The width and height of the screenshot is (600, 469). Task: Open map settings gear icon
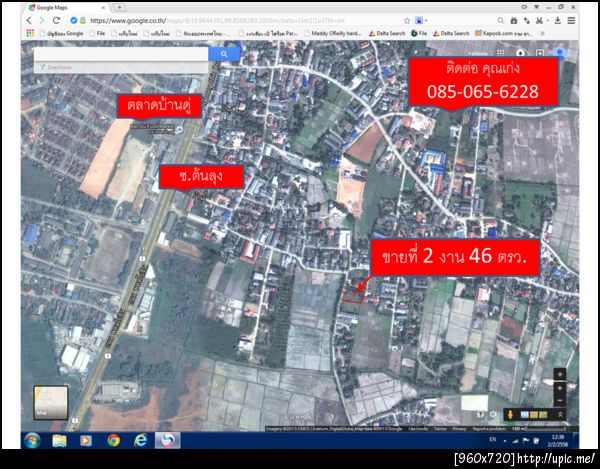[493, 414]
